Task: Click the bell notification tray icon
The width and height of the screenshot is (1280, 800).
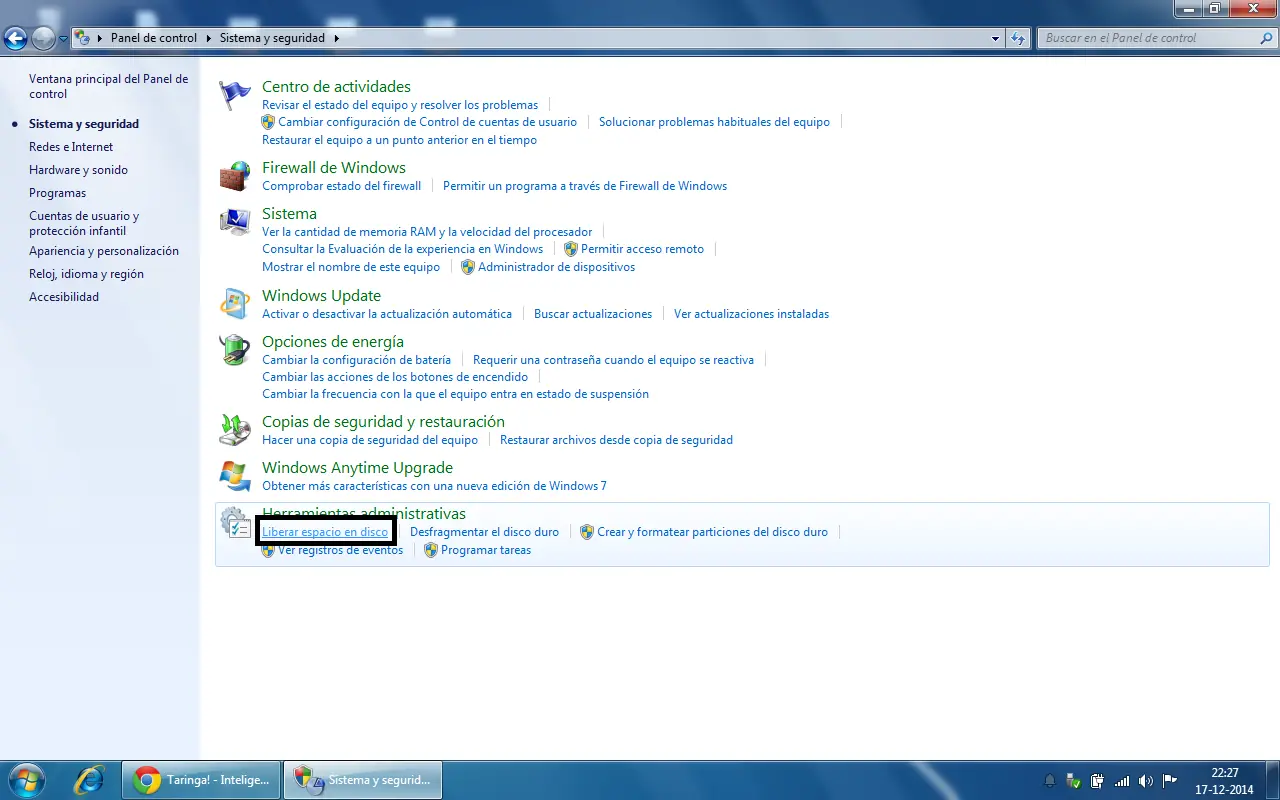Action: pyautogui.click(x=1050, y=780)
